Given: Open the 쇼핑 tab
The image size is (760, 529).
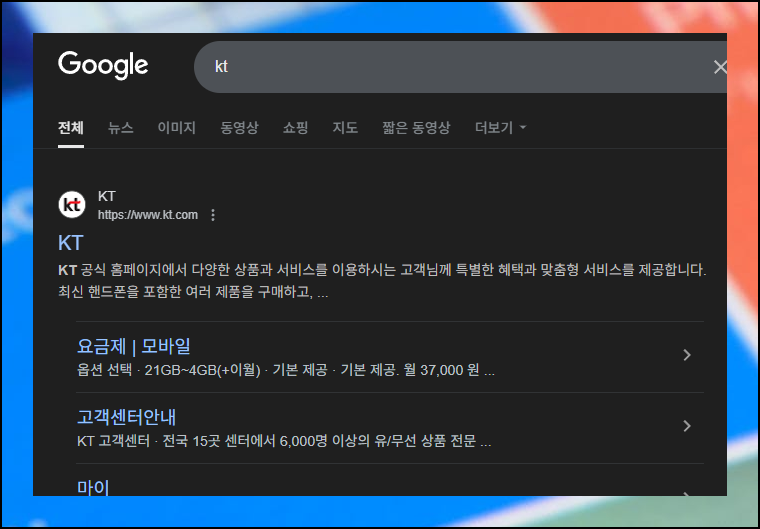Looking at the screenshot, I should coord(295,128).
